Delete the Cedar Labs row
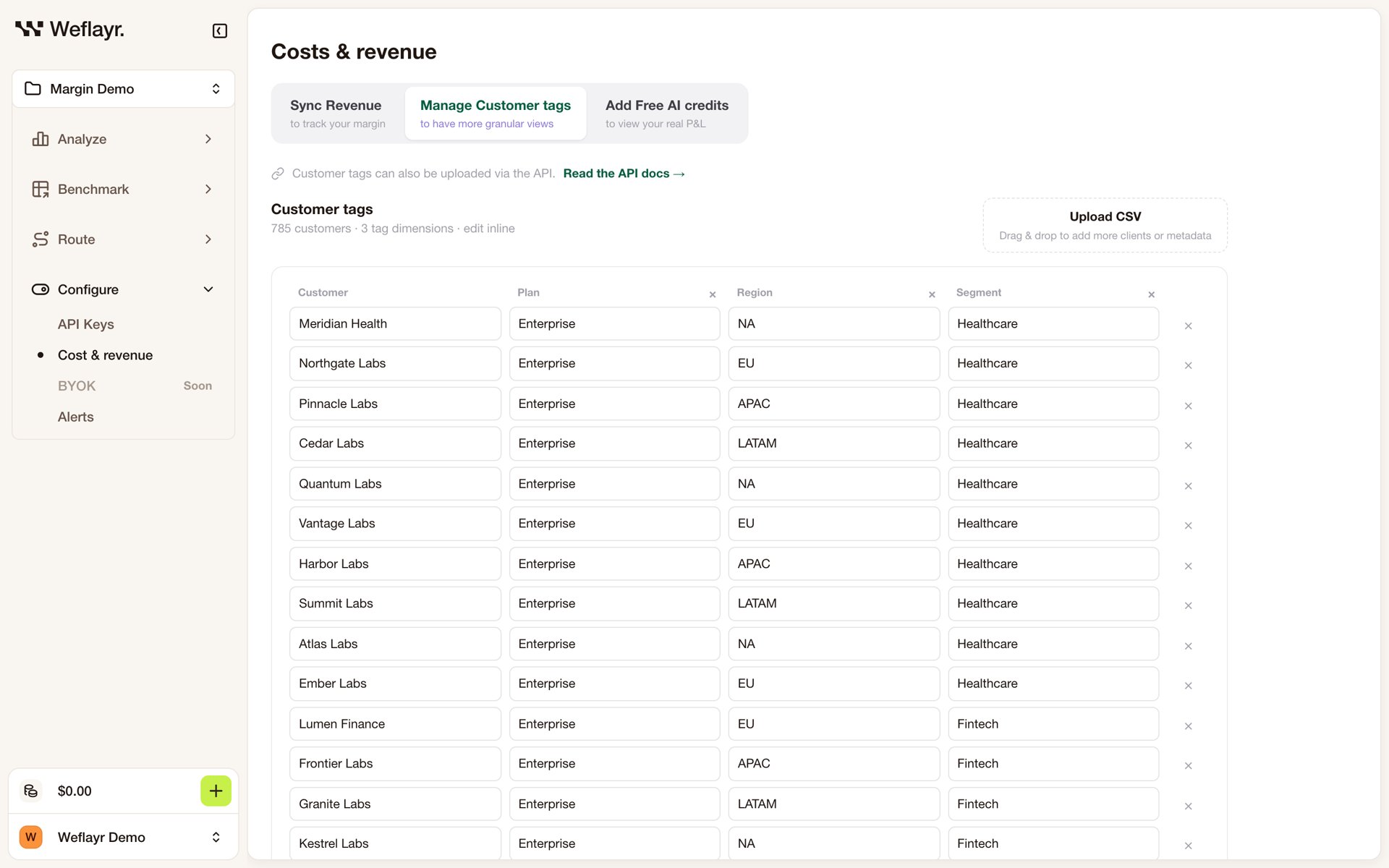The image size is (1389, 868). (x=1188, y=446)
